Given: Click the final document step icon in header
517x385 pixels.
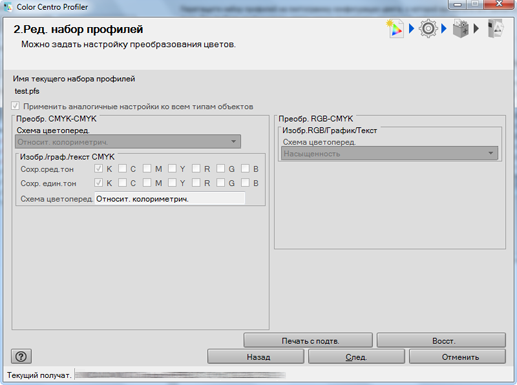Looking at the screenshot, I should 495,29.
